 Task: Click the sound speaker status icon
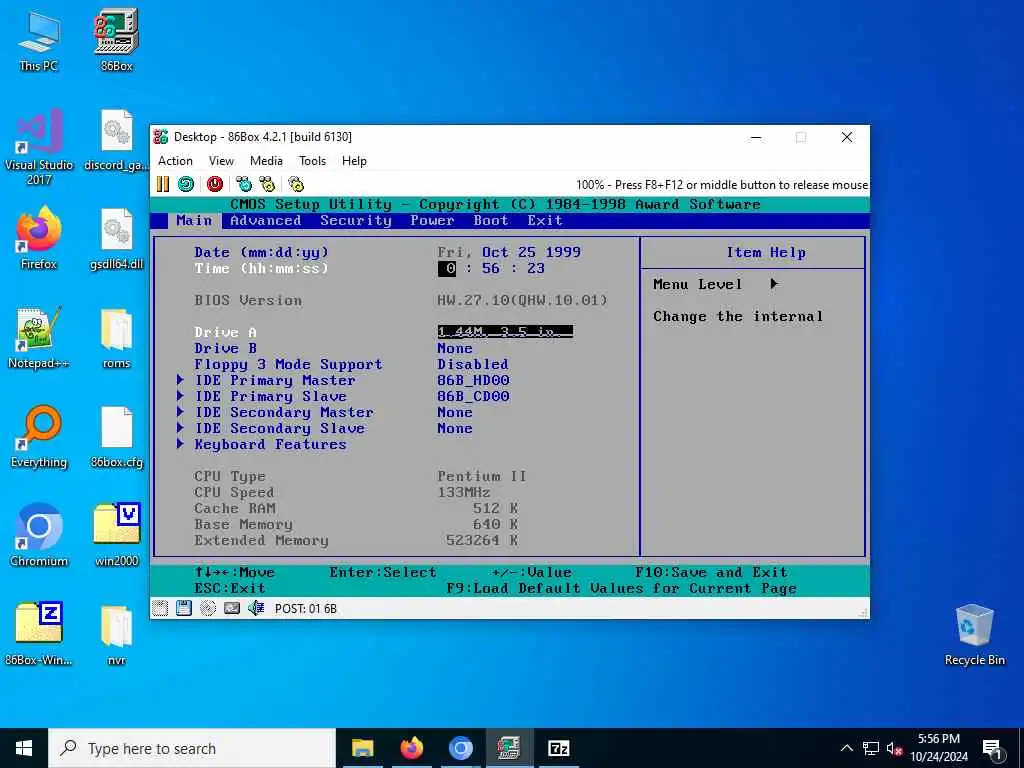(255, 608)
